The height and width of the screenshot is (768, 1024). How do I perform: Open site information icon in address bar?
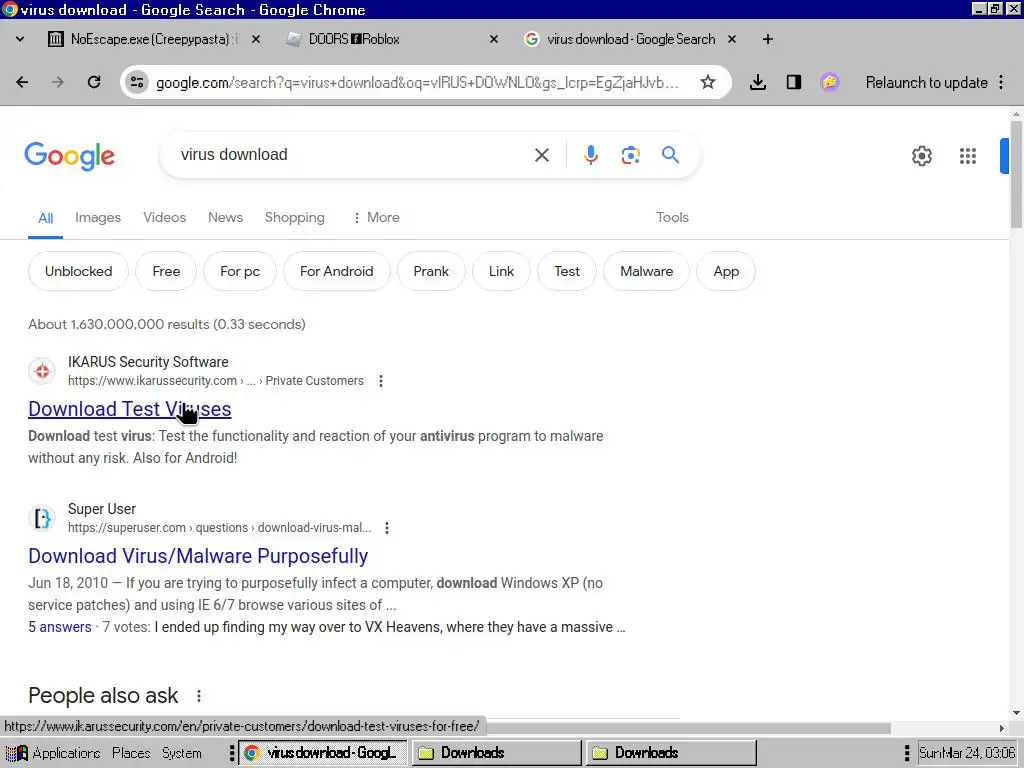(137, 82)
